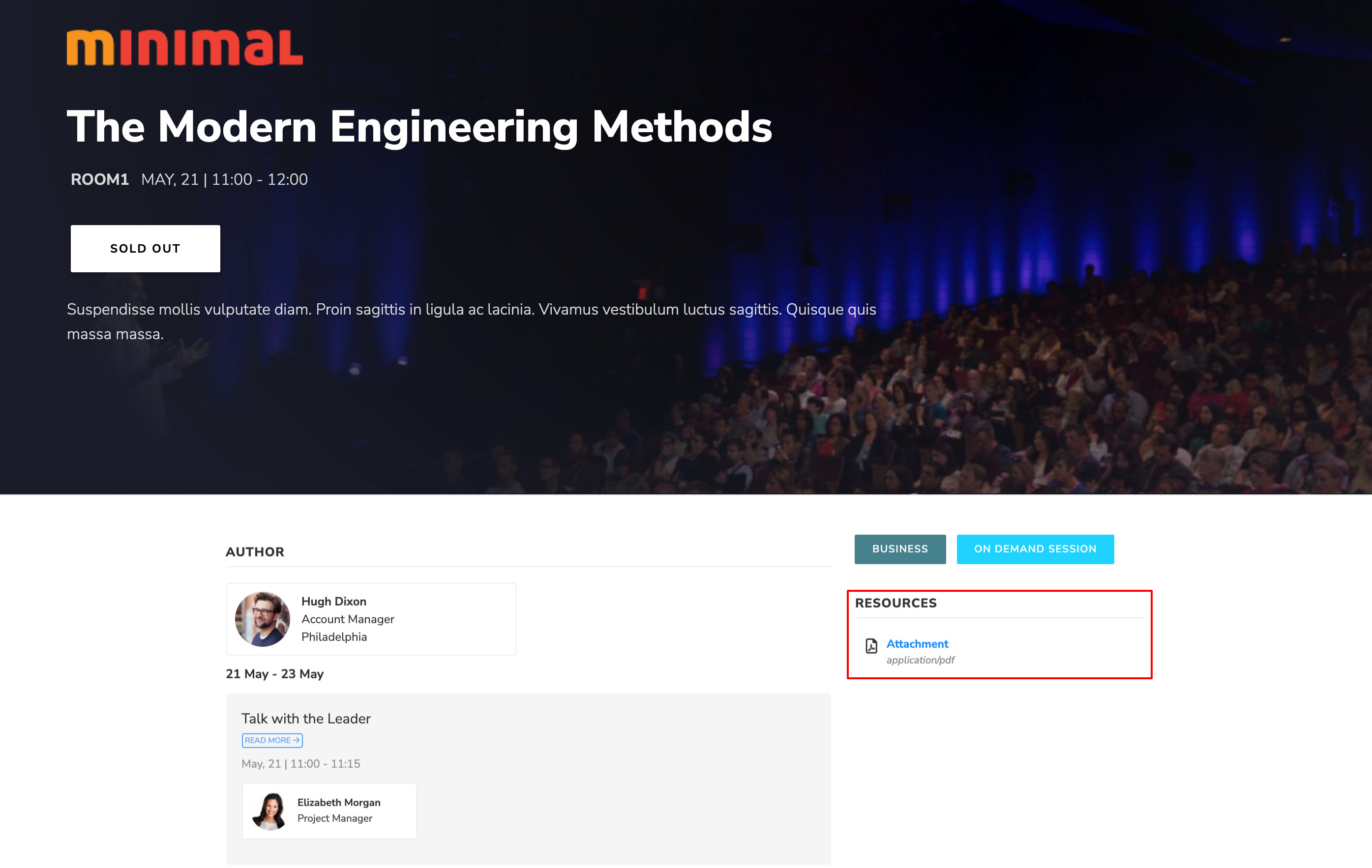Click the Hugh Dixon author card

click(x=371, y=619)
